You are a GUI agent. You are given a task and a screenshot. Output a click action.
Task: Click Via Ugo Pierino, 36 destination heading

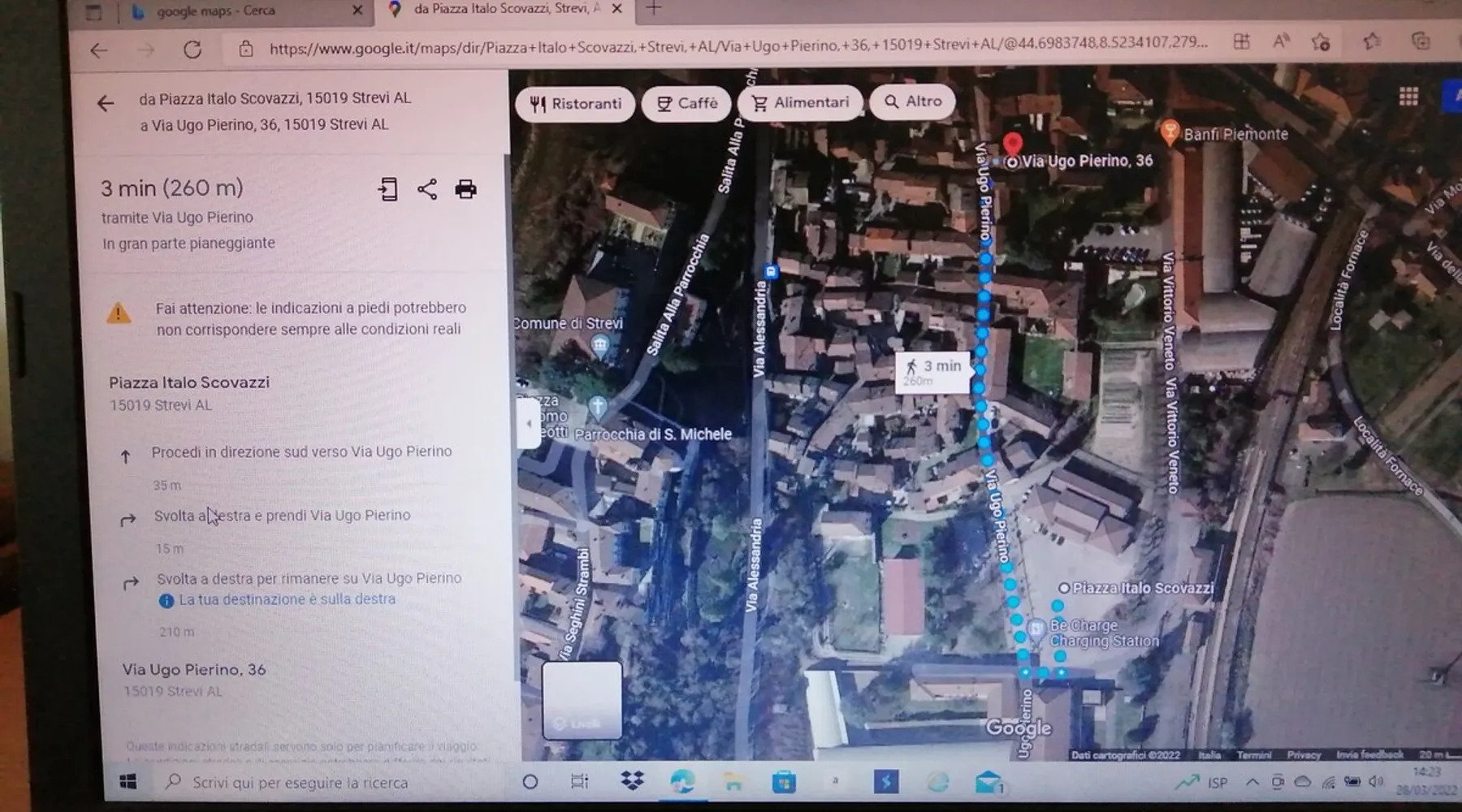[194, 670]
